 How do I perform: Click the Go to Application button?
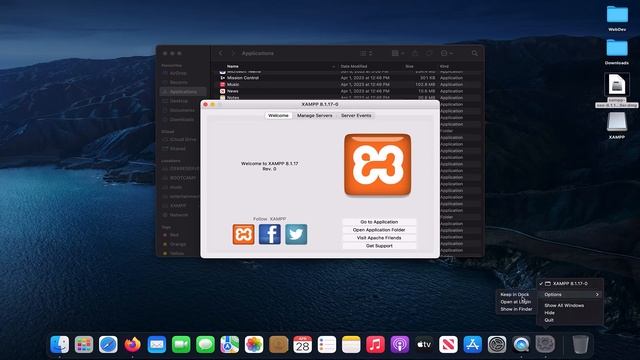tap(379, 222)
